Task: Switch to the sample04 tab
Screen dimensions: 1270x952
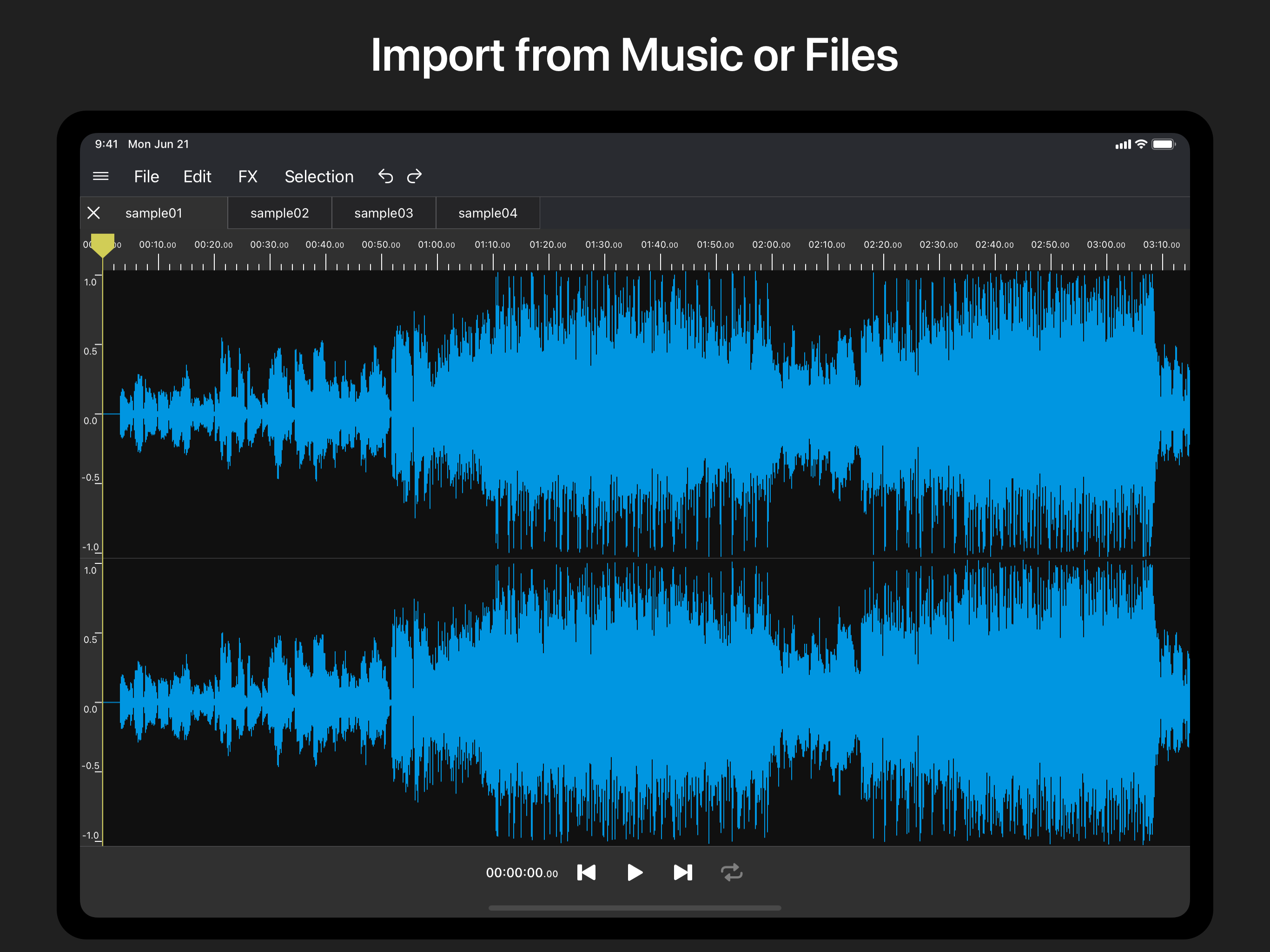Action: click(488, 213)
